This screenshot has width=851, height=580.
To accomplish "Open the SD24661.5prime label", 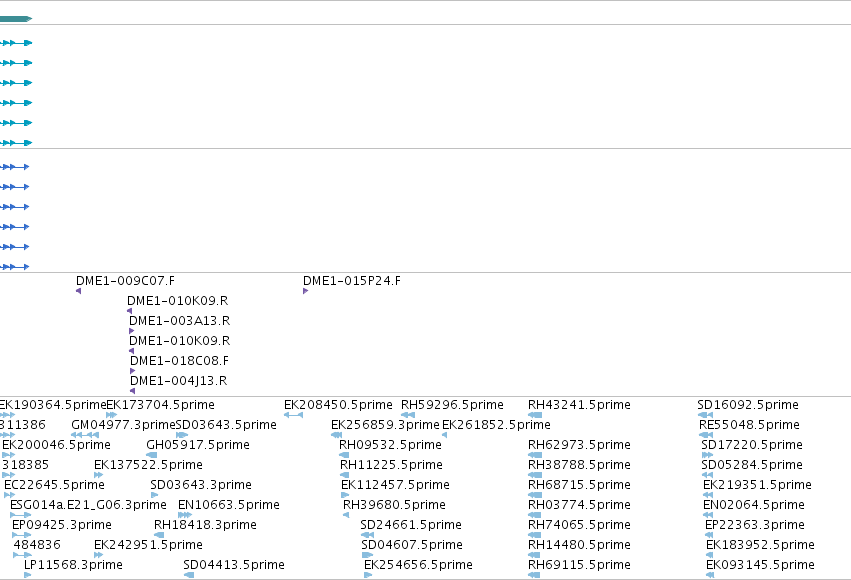I will 411,525.
